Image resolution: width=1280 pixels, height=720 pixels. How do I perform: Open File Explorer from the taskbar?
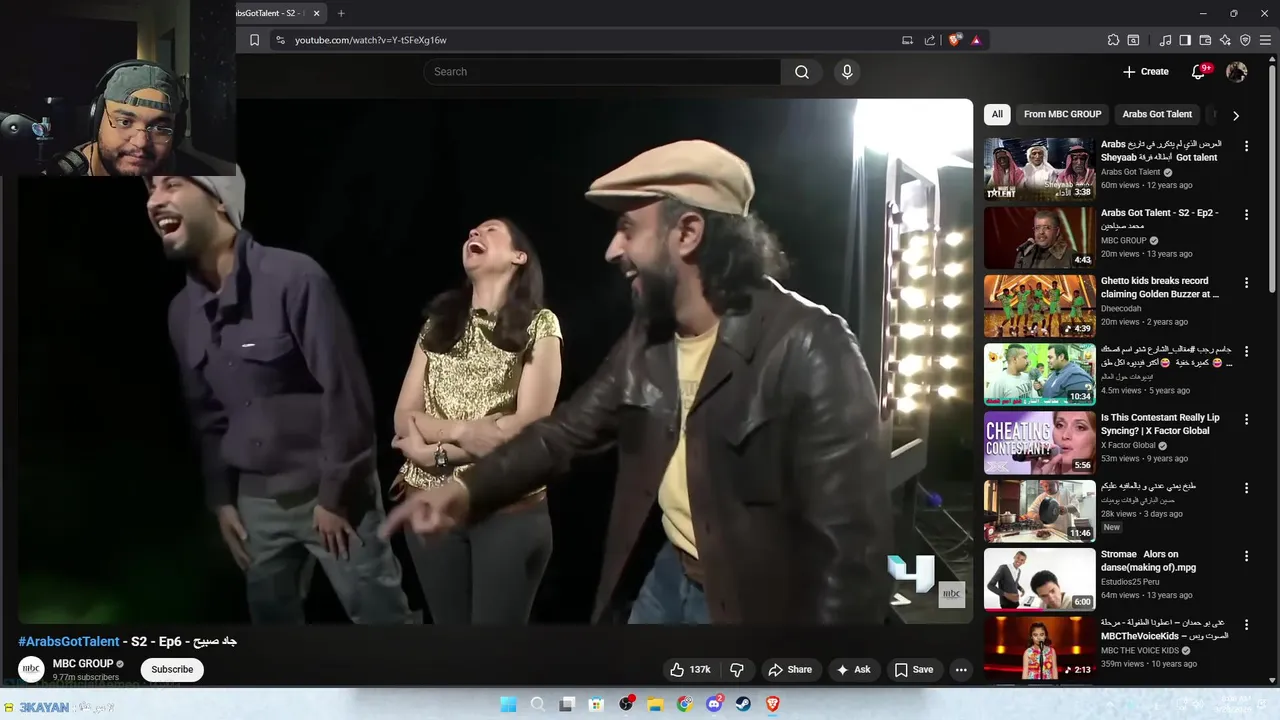click(655, 704)
